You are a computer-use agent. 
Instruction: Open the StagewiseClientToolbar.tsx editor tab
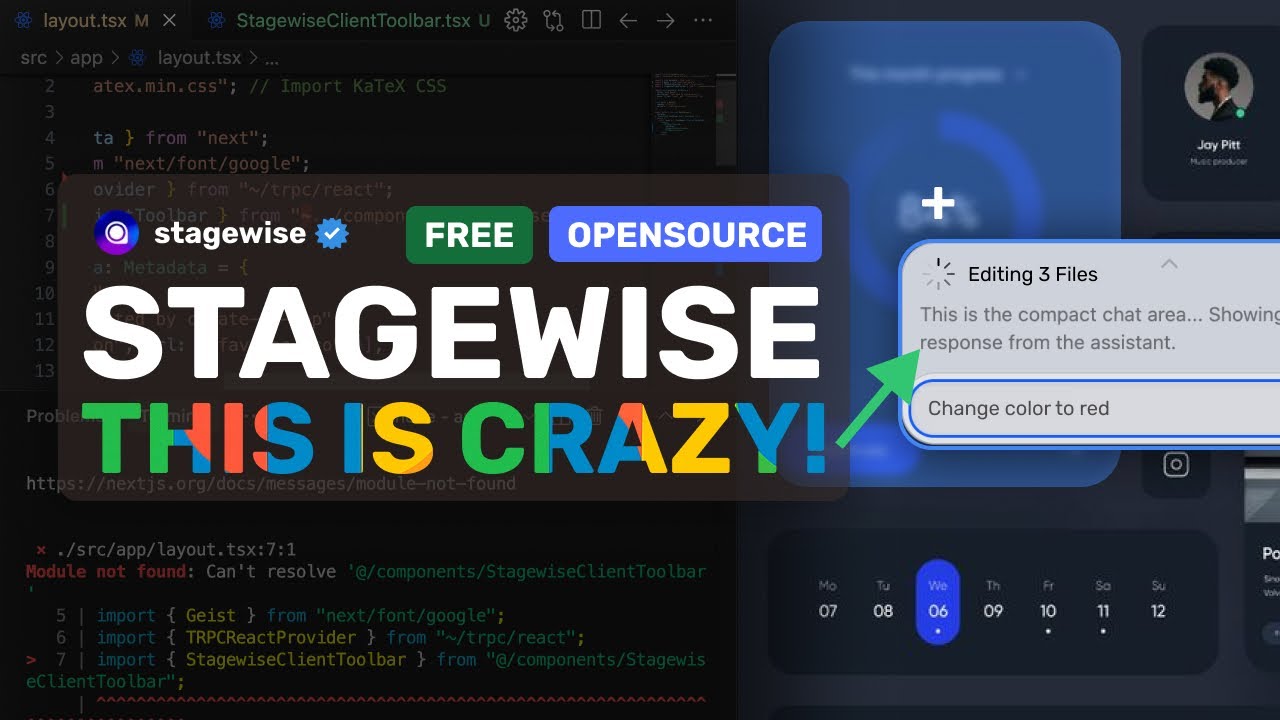351,20
